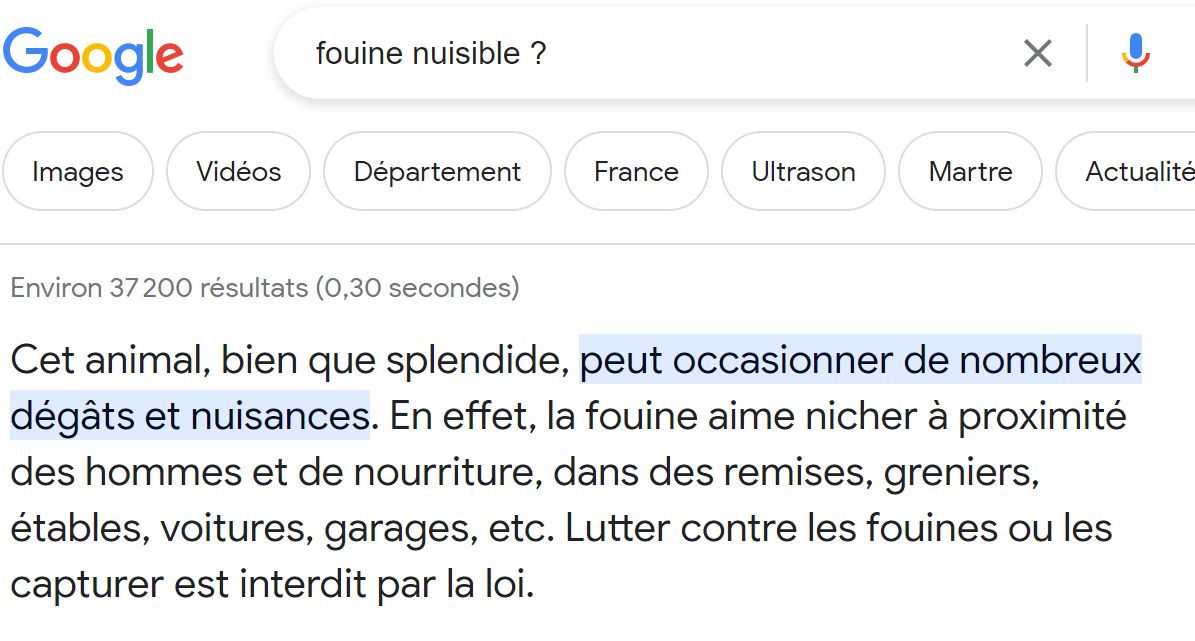
Task: Apply the France filter chip
Action: click(636, 171)
